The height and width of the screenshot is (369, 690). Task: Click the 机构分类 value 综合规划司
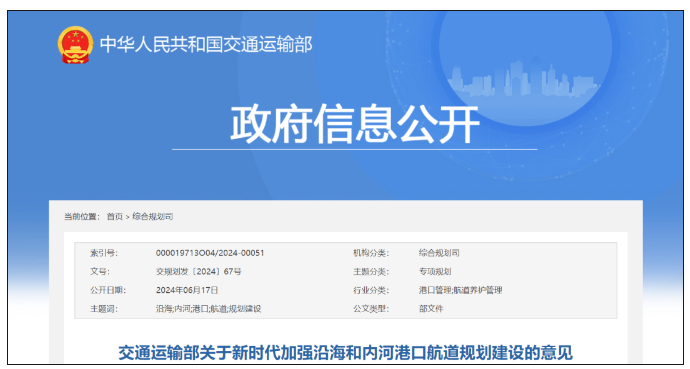coord(439,253)
